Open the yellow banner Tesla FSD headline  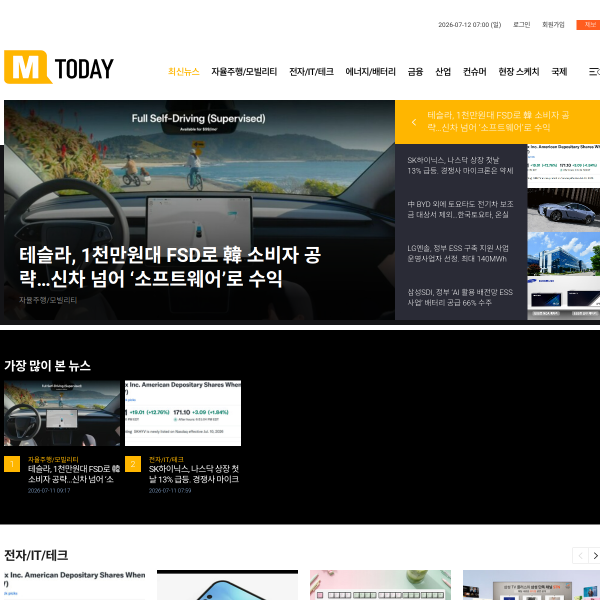(498, 121)
